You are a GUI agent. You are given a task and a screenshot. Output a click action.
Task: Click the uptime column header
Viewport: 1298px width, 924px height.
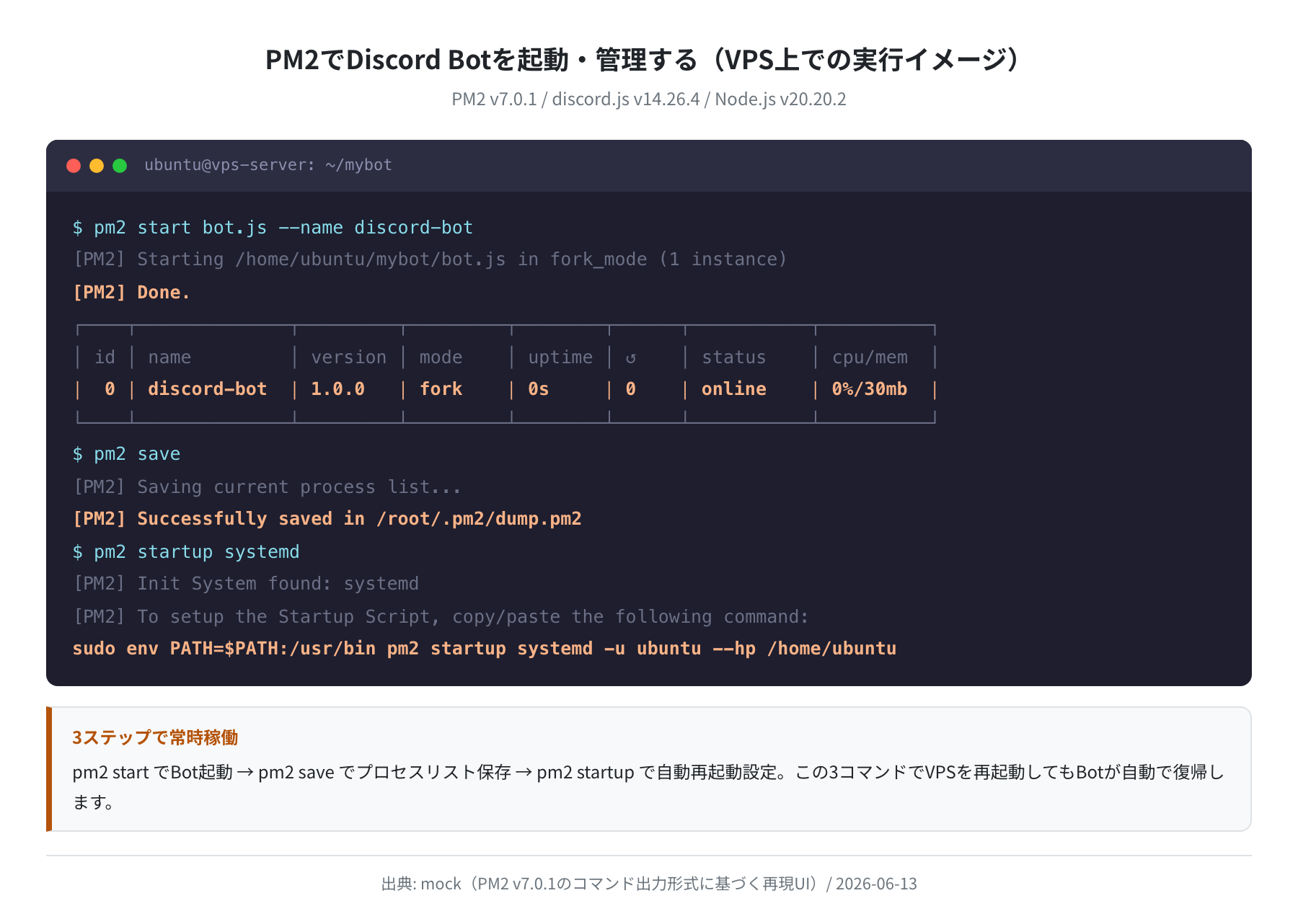pos(560,357)
